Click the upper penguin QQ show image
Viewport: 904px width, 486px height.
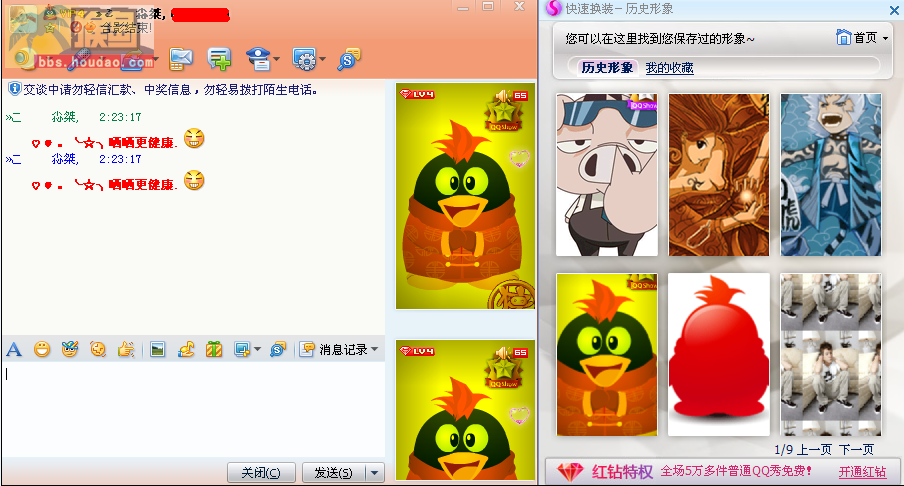point(465,196)
